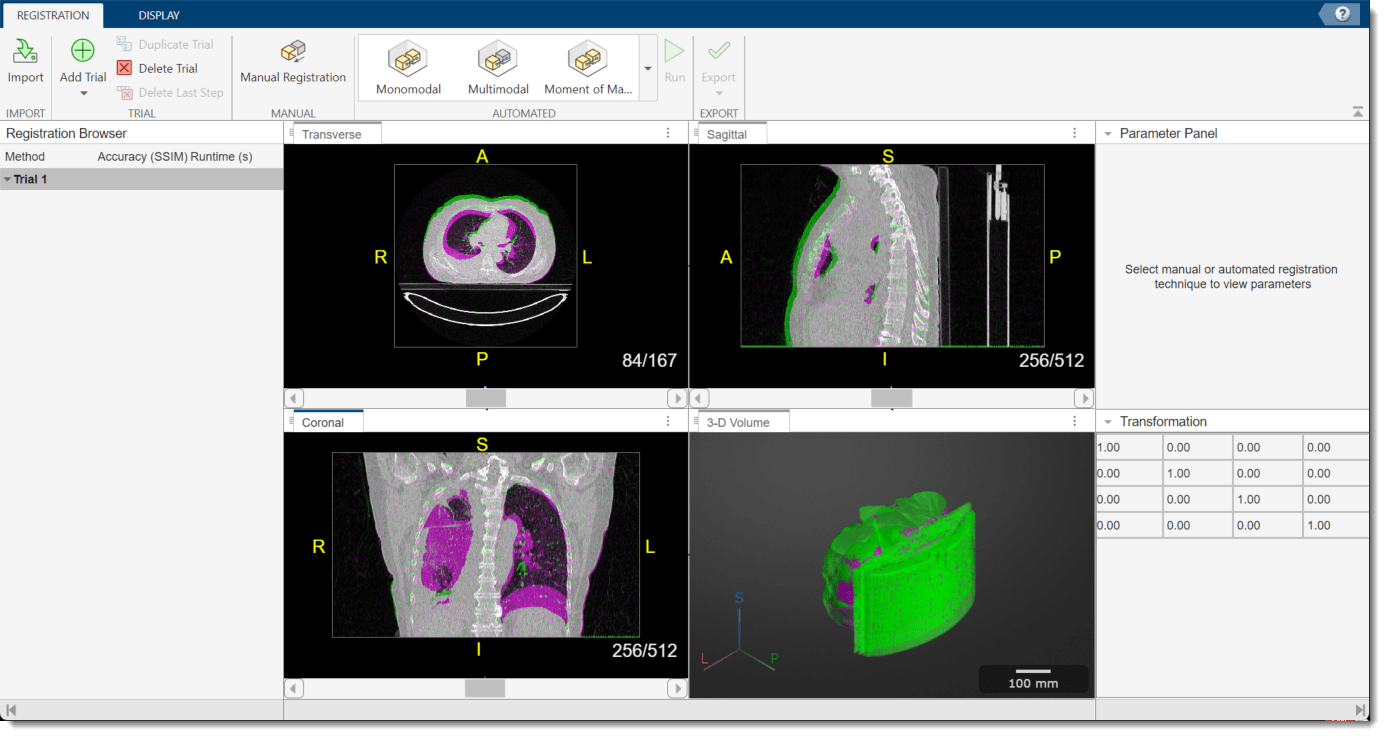The width and height of the screenshot is (1385, 736).
Task: Step the Transverse slice scrollbar right
Action: coord(677,398)
